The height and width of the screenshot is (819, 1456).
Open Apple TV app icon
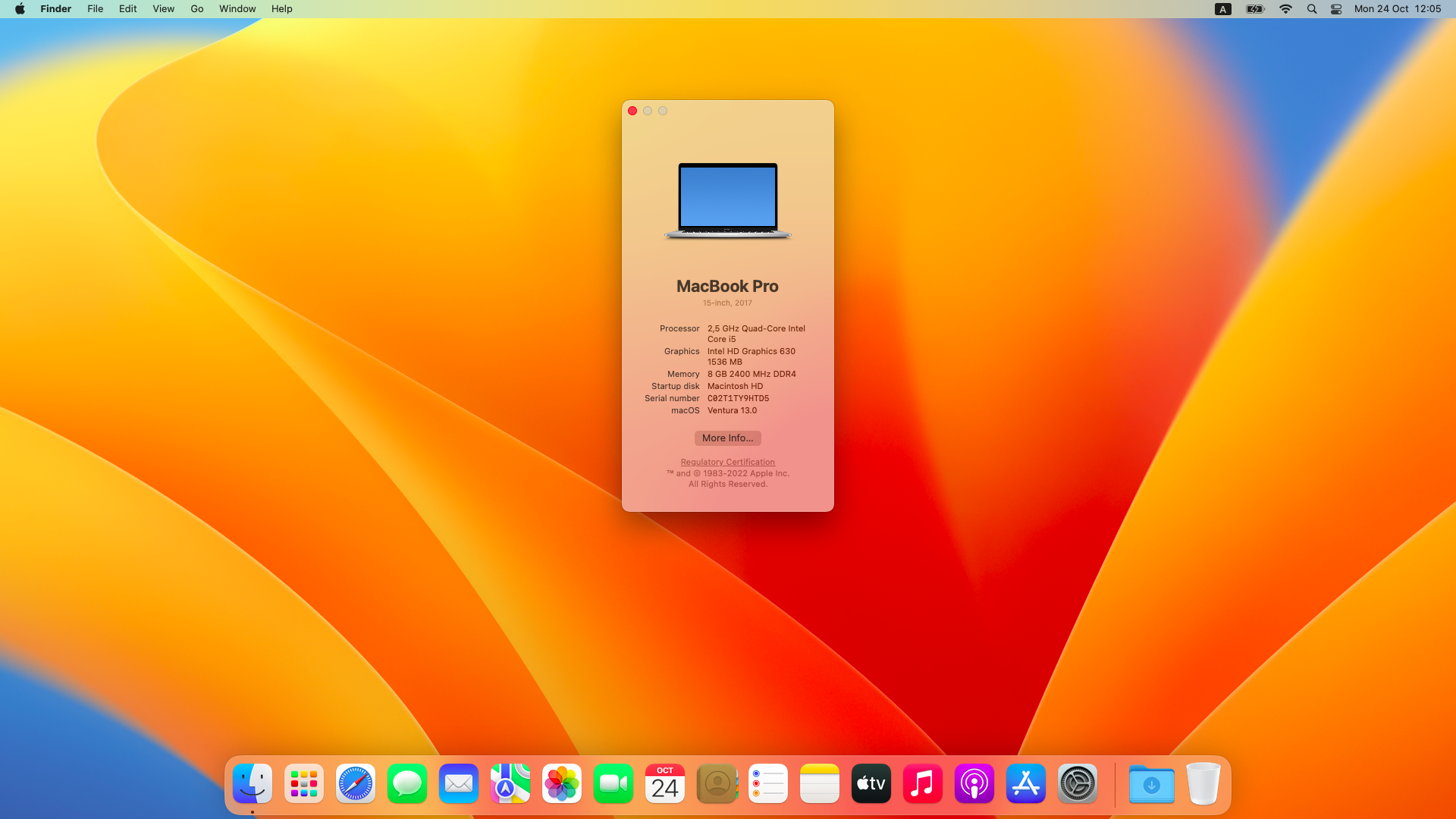tap(871, 783)
